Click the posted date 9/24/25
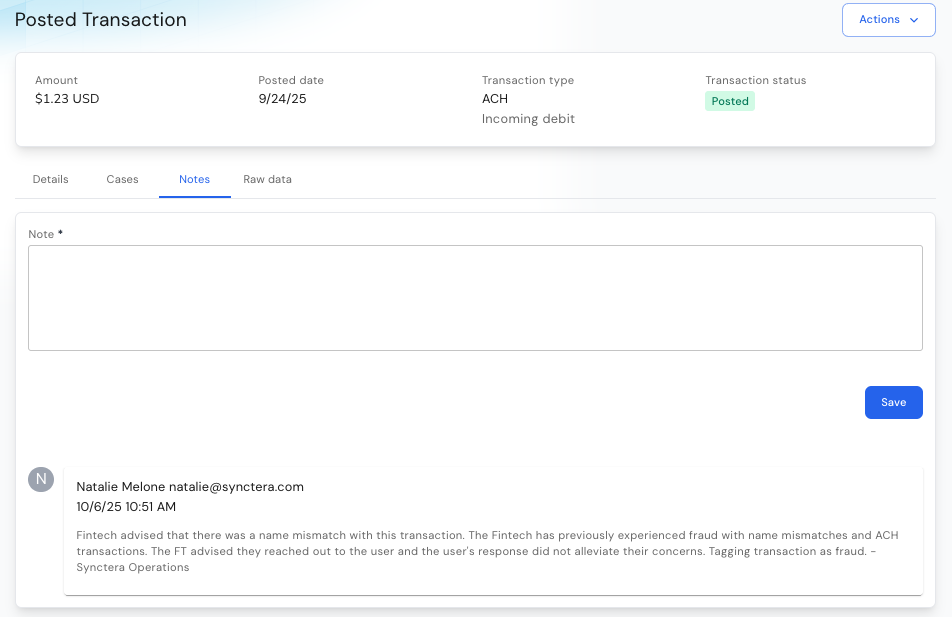952x617 pixels. point(282,98)
